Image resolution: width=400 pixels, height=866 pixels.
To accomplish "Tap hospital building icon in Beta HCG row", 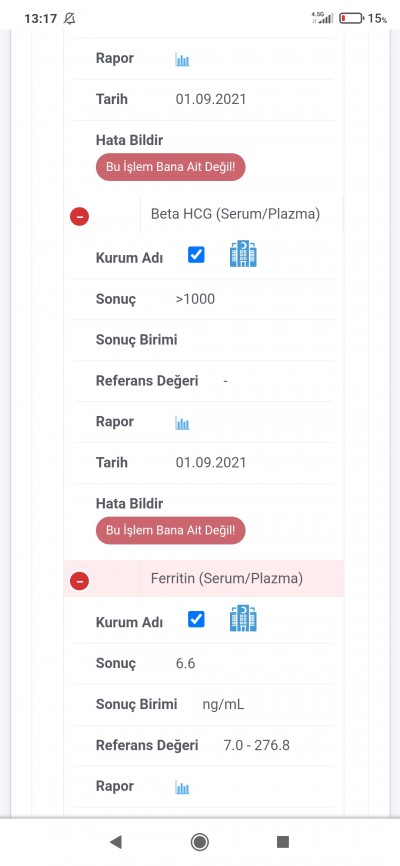I will pyautogui.click(x=243, y=254).
